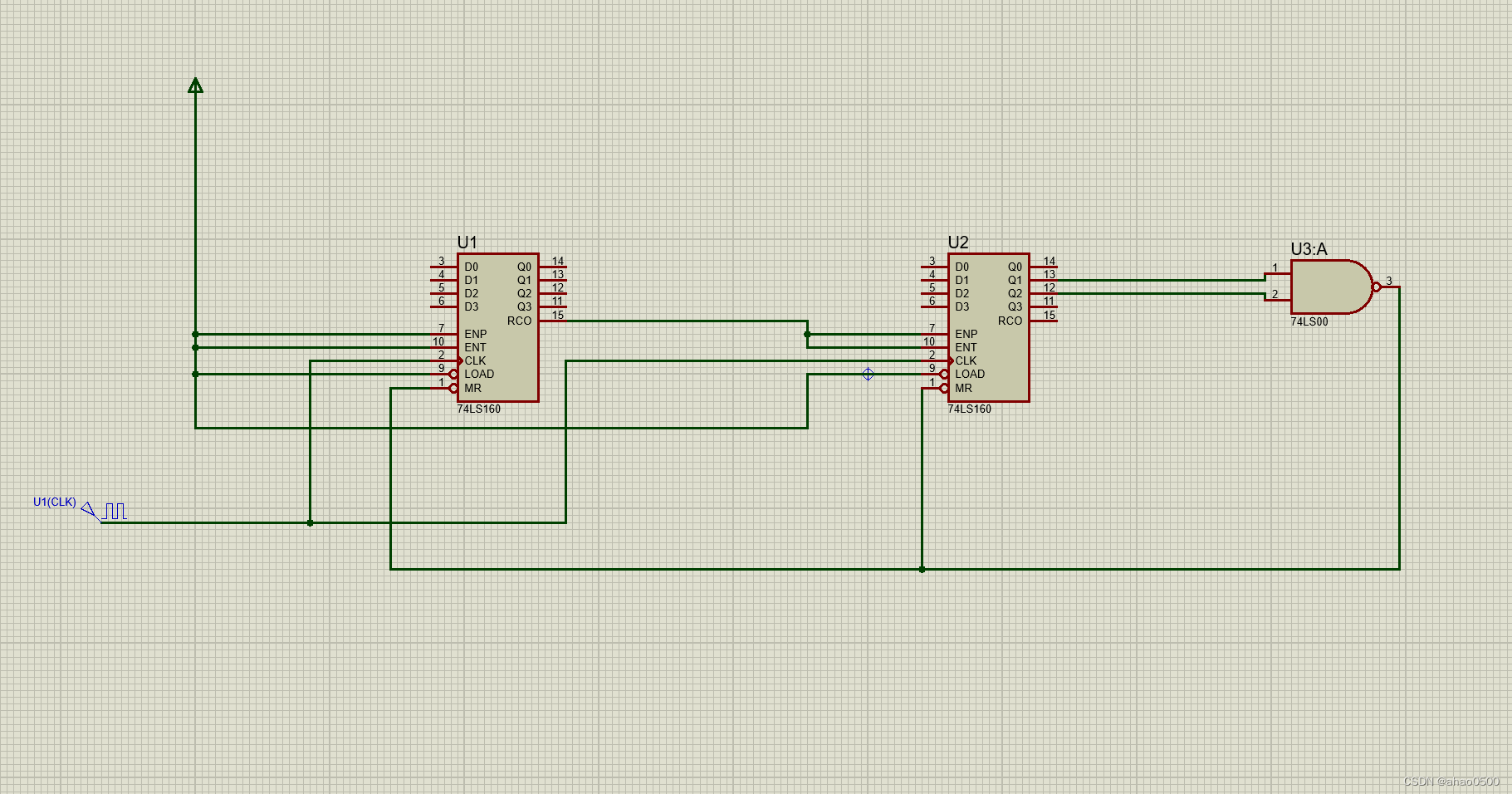Click the MR pin label on U1
Screen dimensions: 1512x794
(472, 388)
